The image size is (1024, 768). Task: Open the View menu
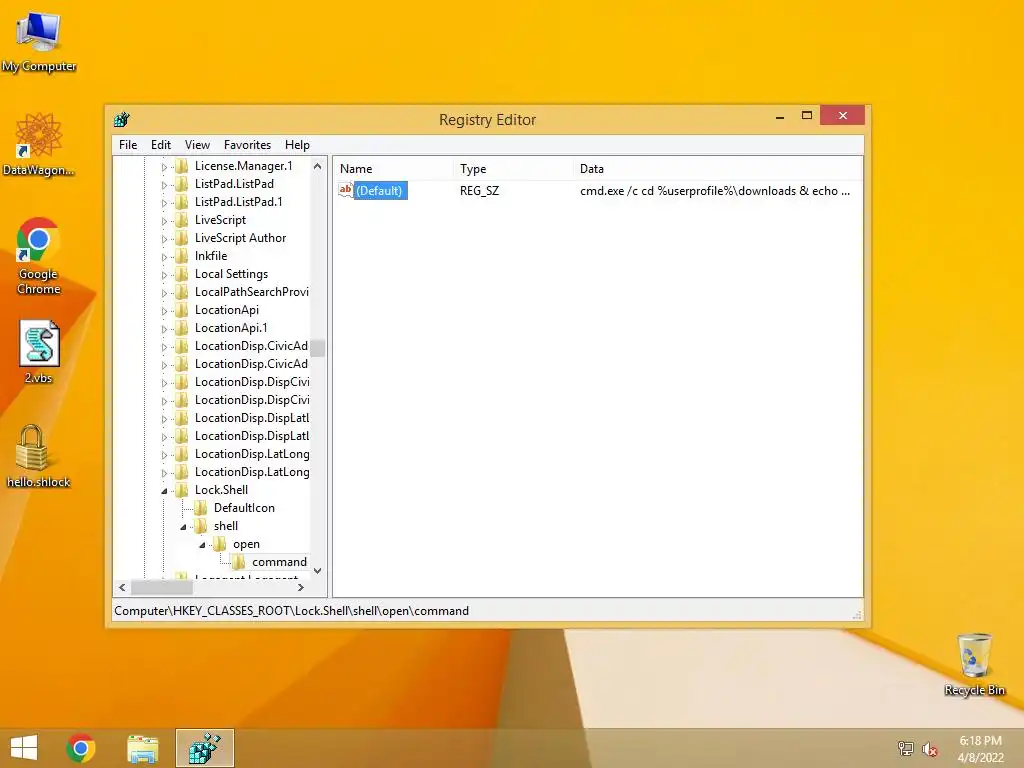pyautogui.click(x=197, y=145)
